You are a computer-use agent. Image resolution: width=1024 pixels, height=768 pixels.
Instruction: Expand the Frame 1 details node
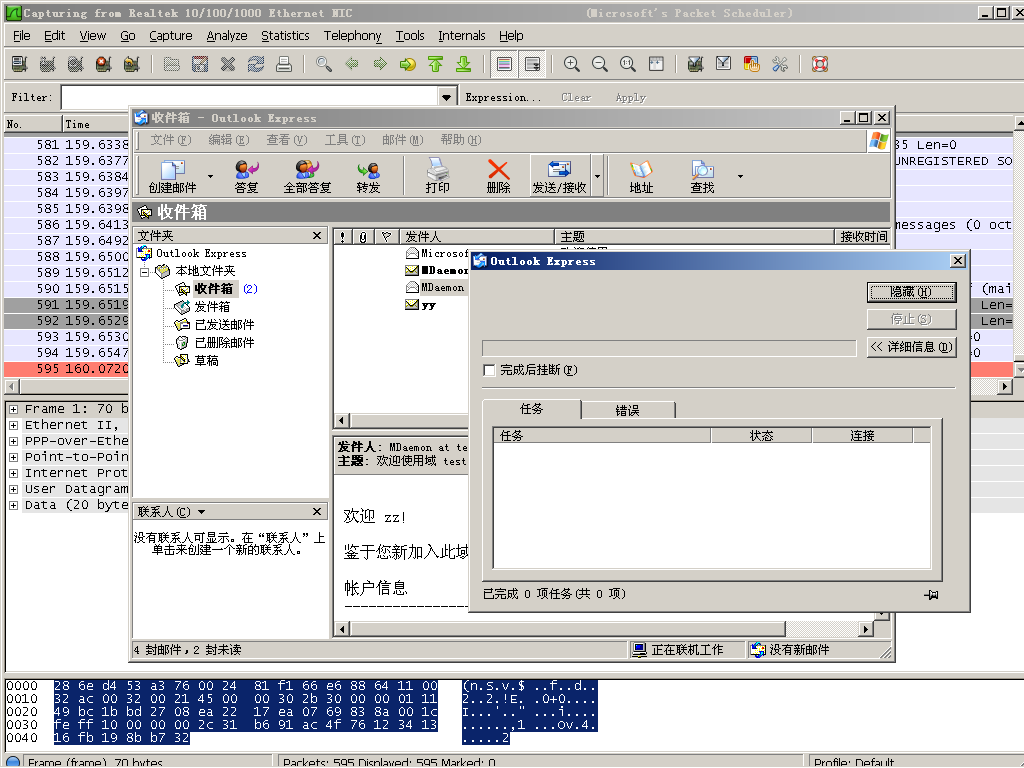point(13,409)
